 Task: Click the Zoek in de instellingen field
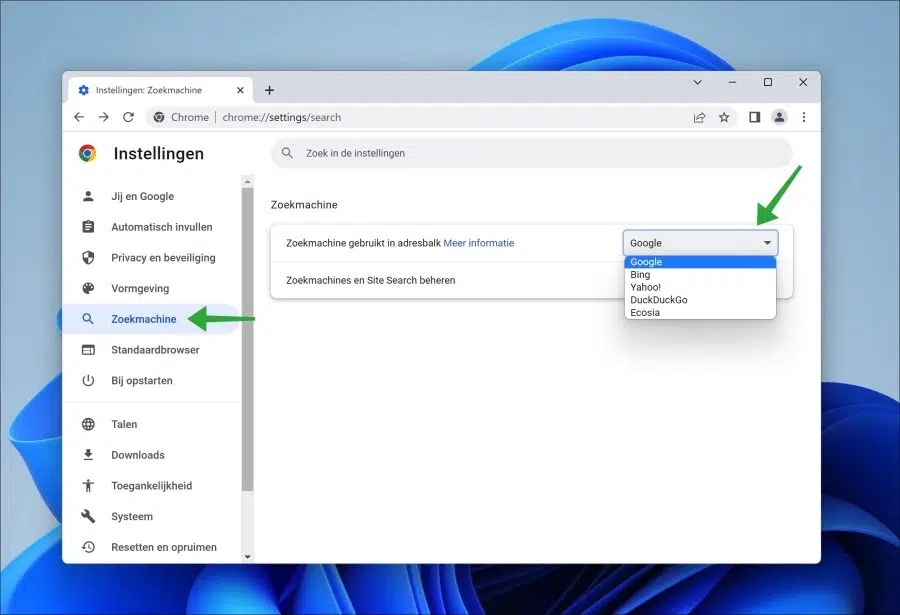coord(532,153)
